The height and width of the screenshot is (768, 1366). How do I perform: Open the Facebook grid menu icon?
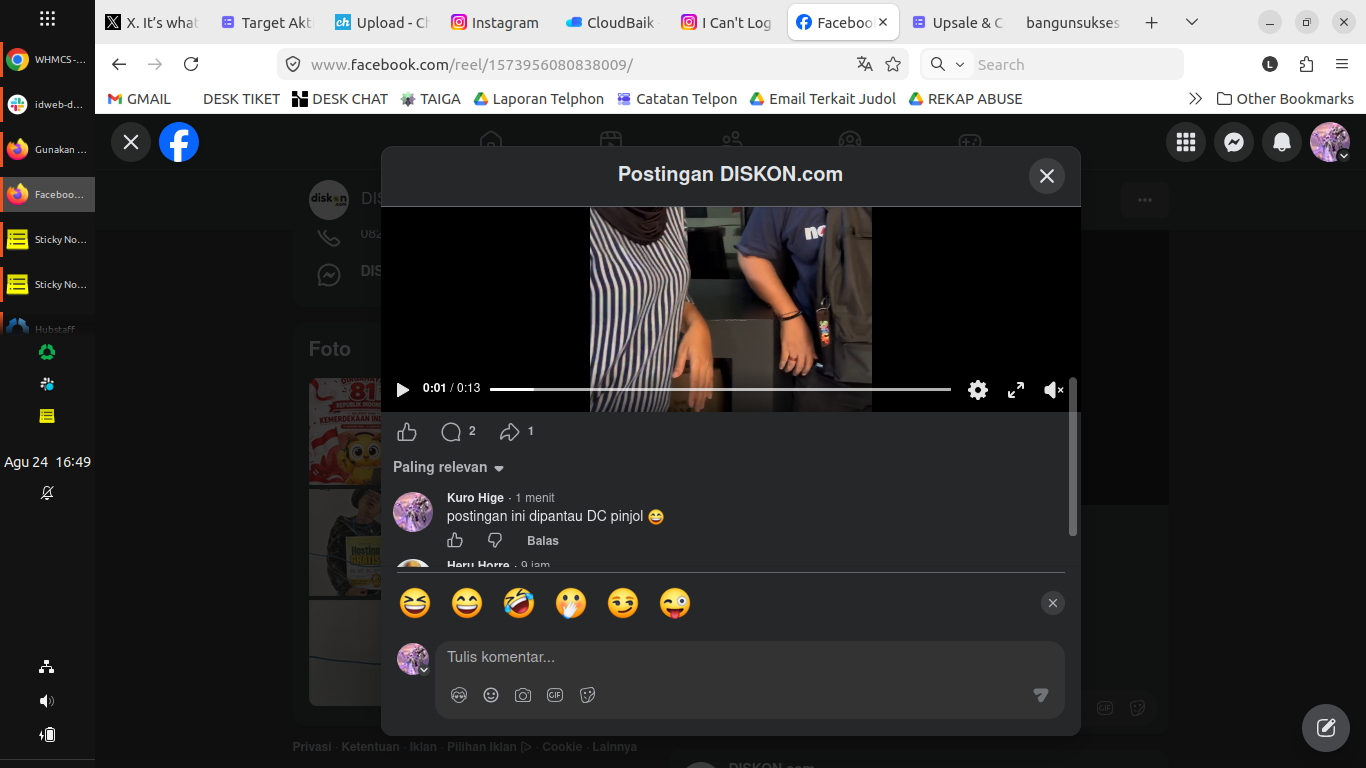1186,142
